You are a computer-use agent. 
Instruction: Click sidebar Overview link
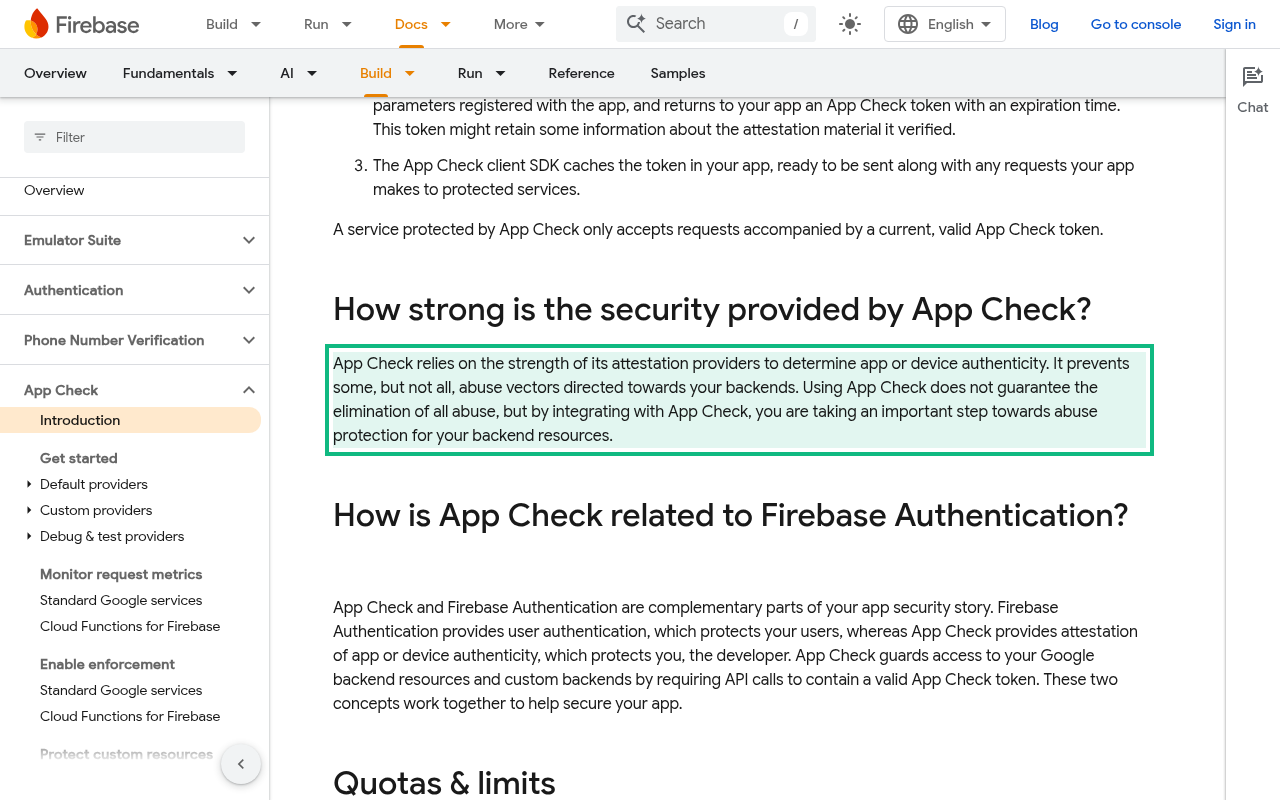pyautogui.click(x=54, y=190)
